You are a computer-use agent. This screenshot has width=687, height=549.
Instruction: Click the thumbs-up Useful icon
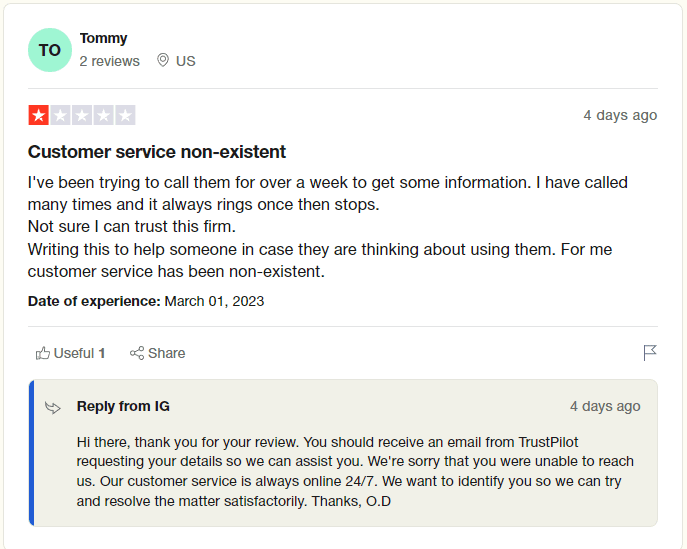(42, 353)
